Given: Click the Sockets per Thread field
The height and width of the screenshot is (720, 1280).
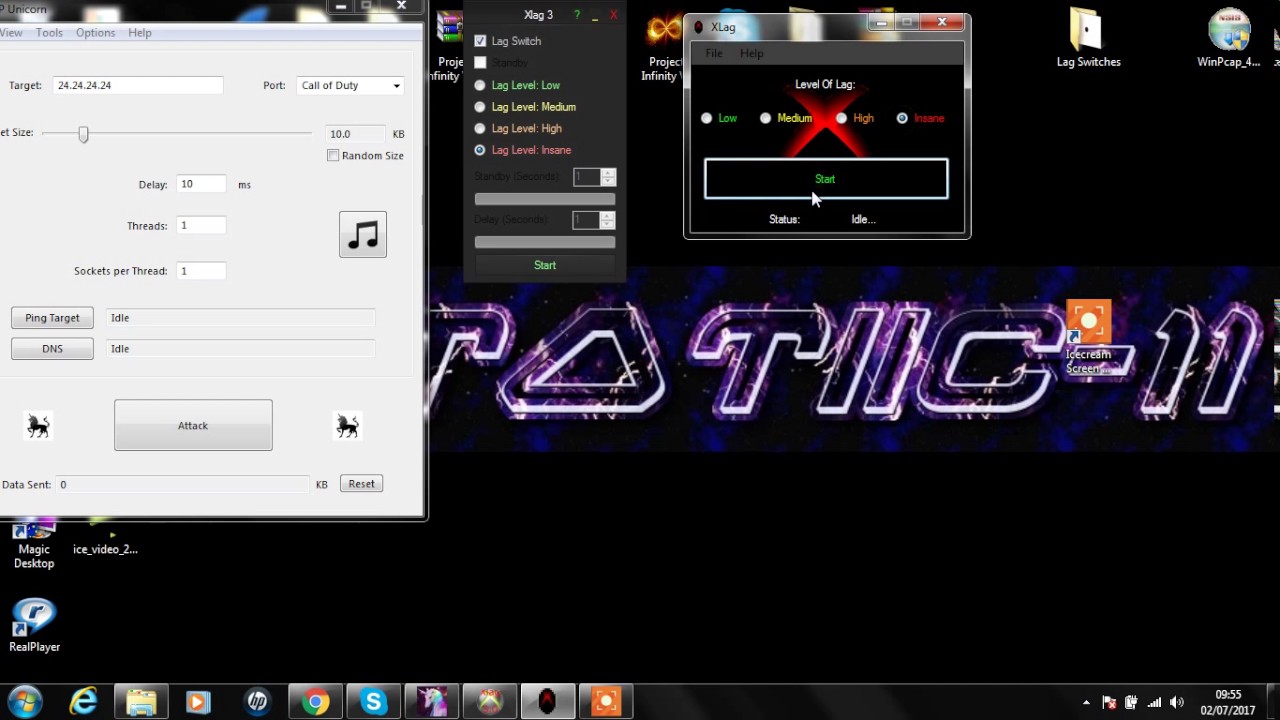Looking at the screenshot, I should point(201,271).
